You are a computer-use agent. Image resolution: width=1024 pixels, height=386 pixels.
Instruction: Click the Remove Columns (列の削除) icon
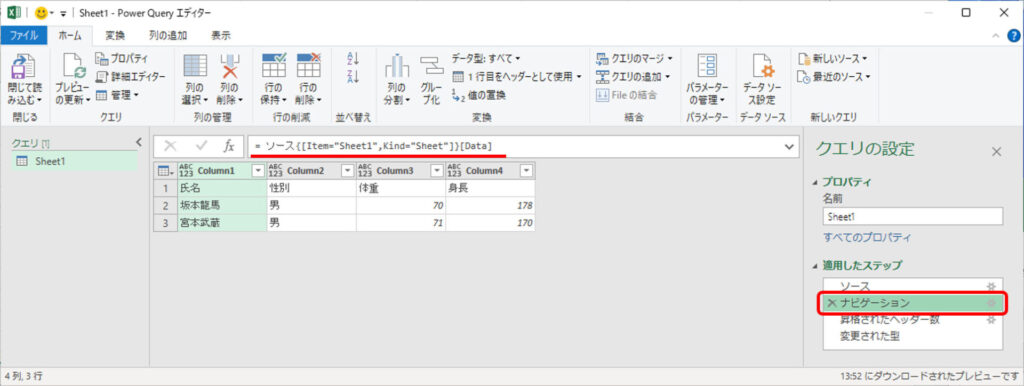tap(230, 66)
